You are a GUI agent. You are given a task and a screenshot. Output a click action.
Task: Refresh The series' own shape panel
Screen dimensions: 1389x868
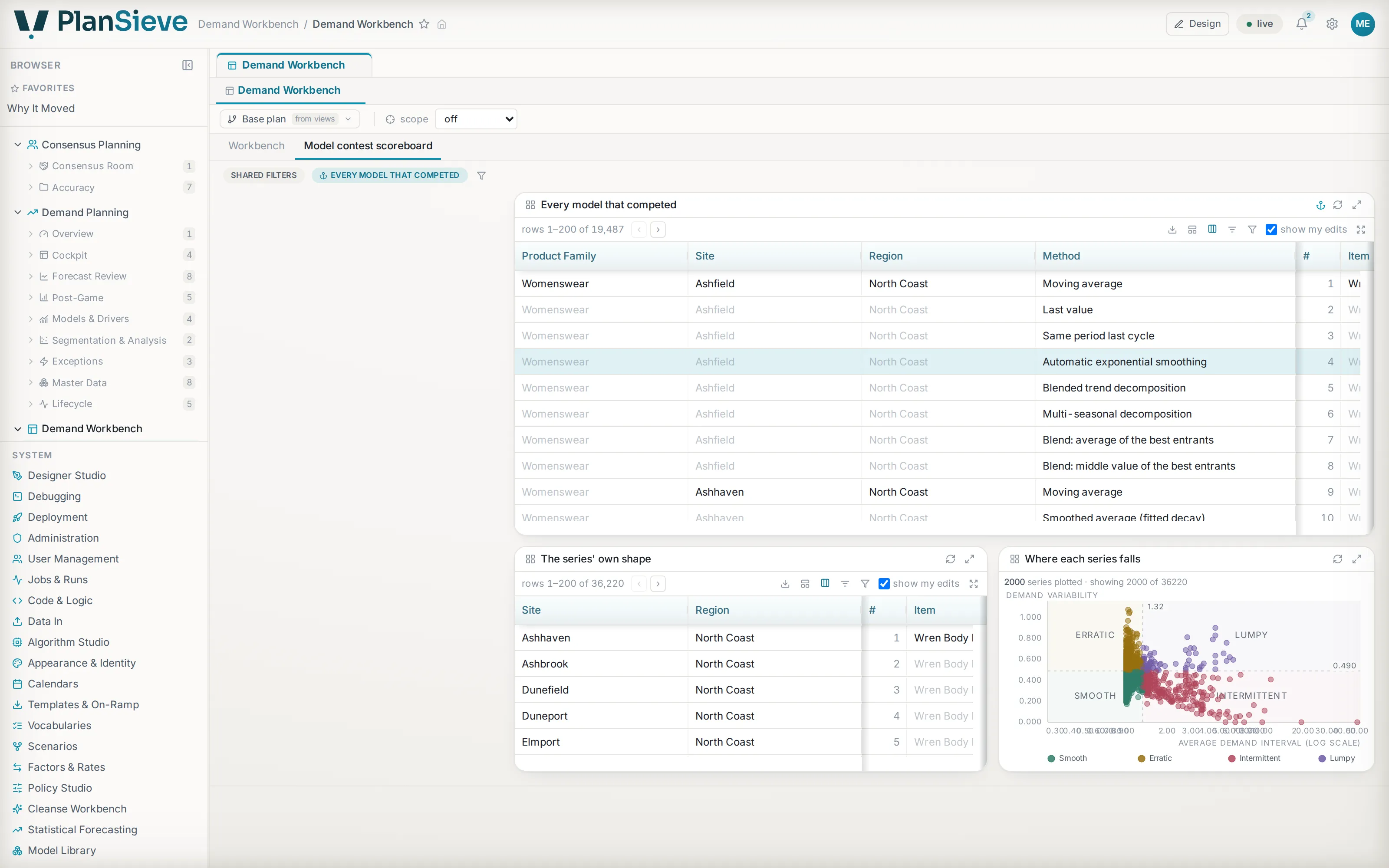(x=951, y=559)
